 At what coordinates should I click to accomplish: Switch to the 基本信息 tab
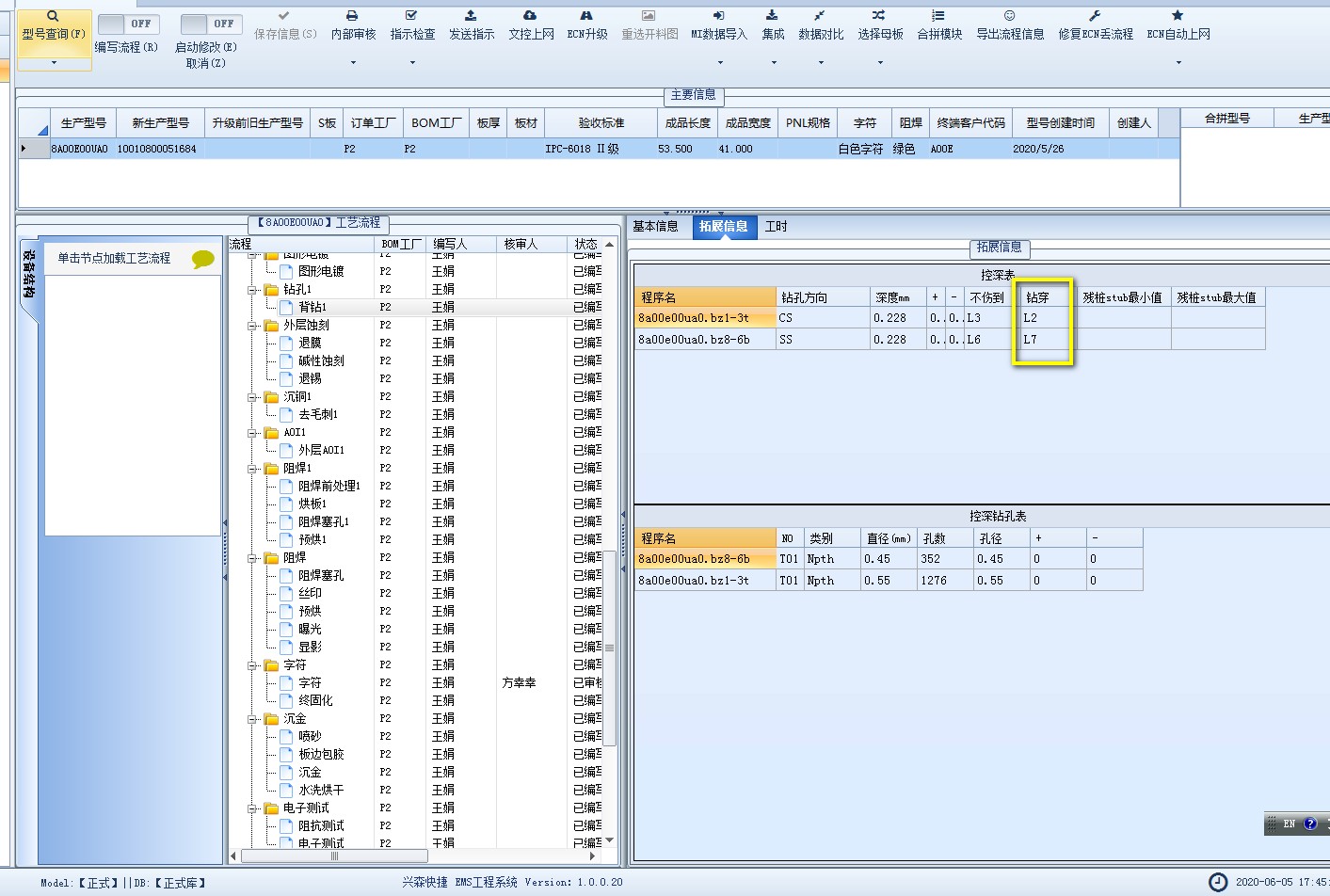click(655, 227)
